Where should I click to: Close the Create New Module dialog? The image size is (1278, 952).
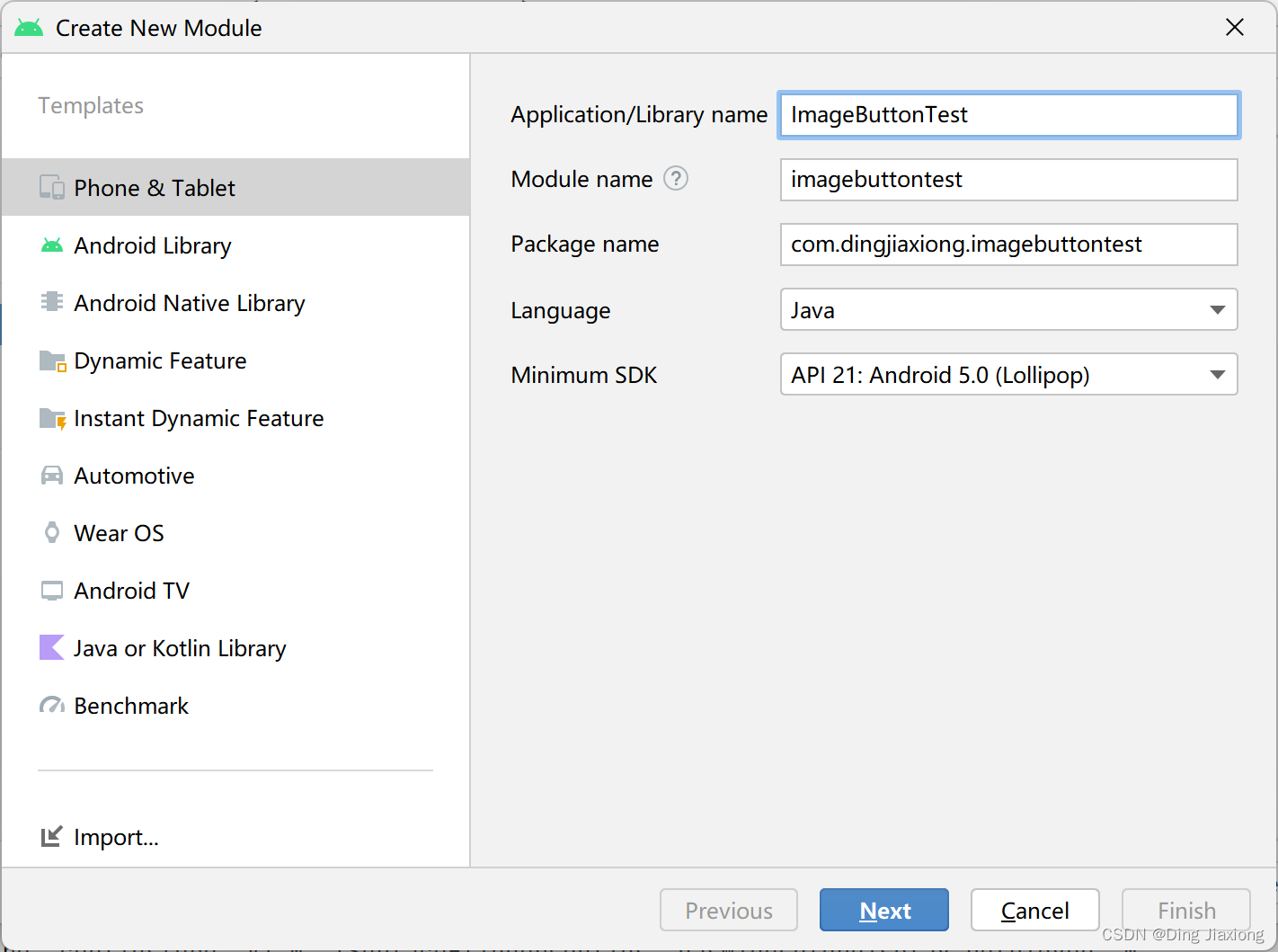tap(1235, 27)
